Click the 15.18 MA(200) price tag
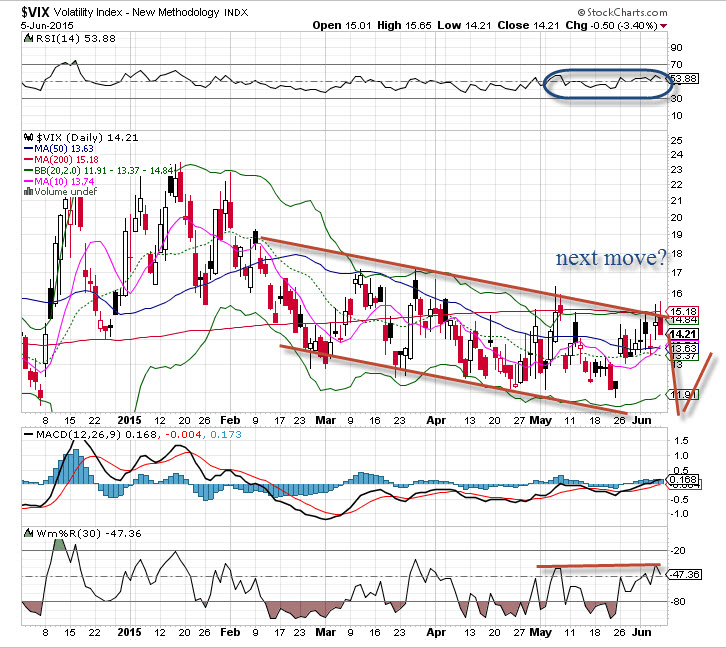 point(682,311)
